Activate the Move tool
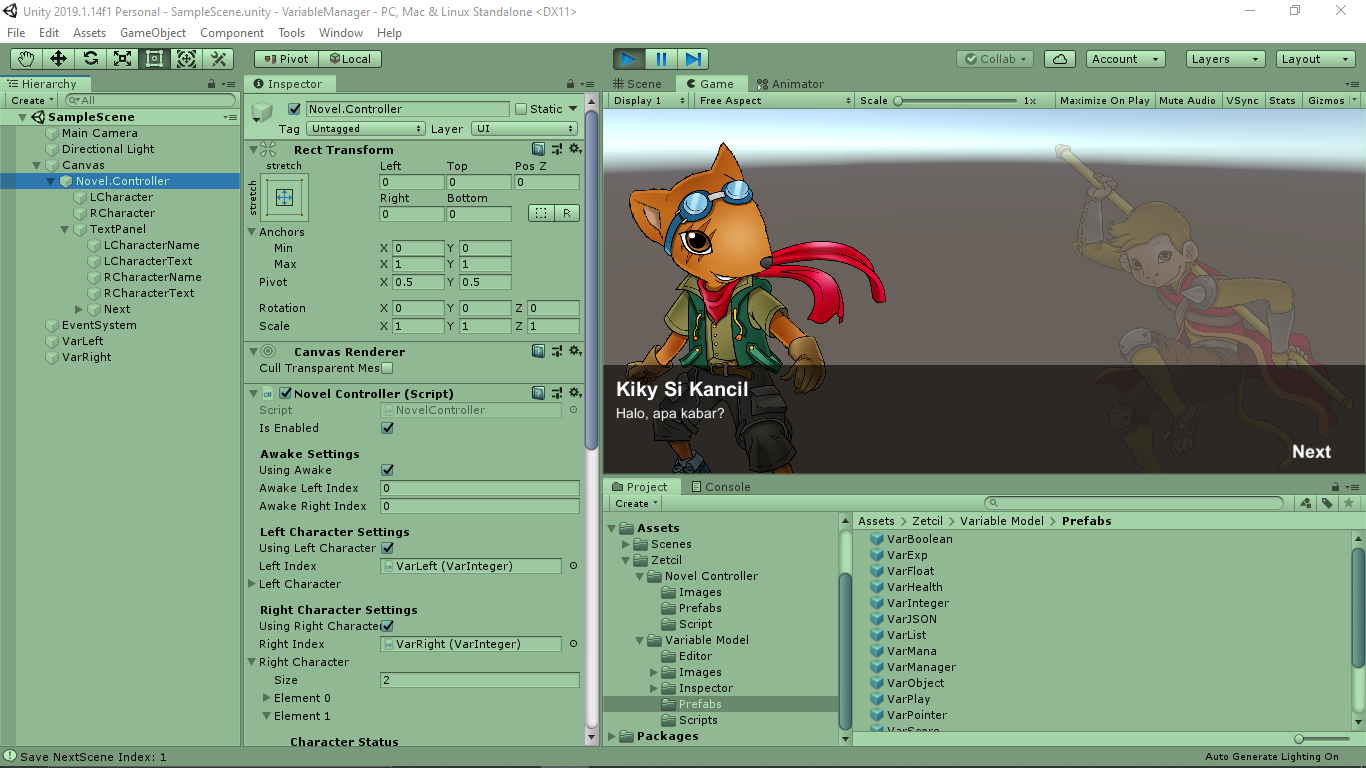1366x768 pixels. (57, 58)
